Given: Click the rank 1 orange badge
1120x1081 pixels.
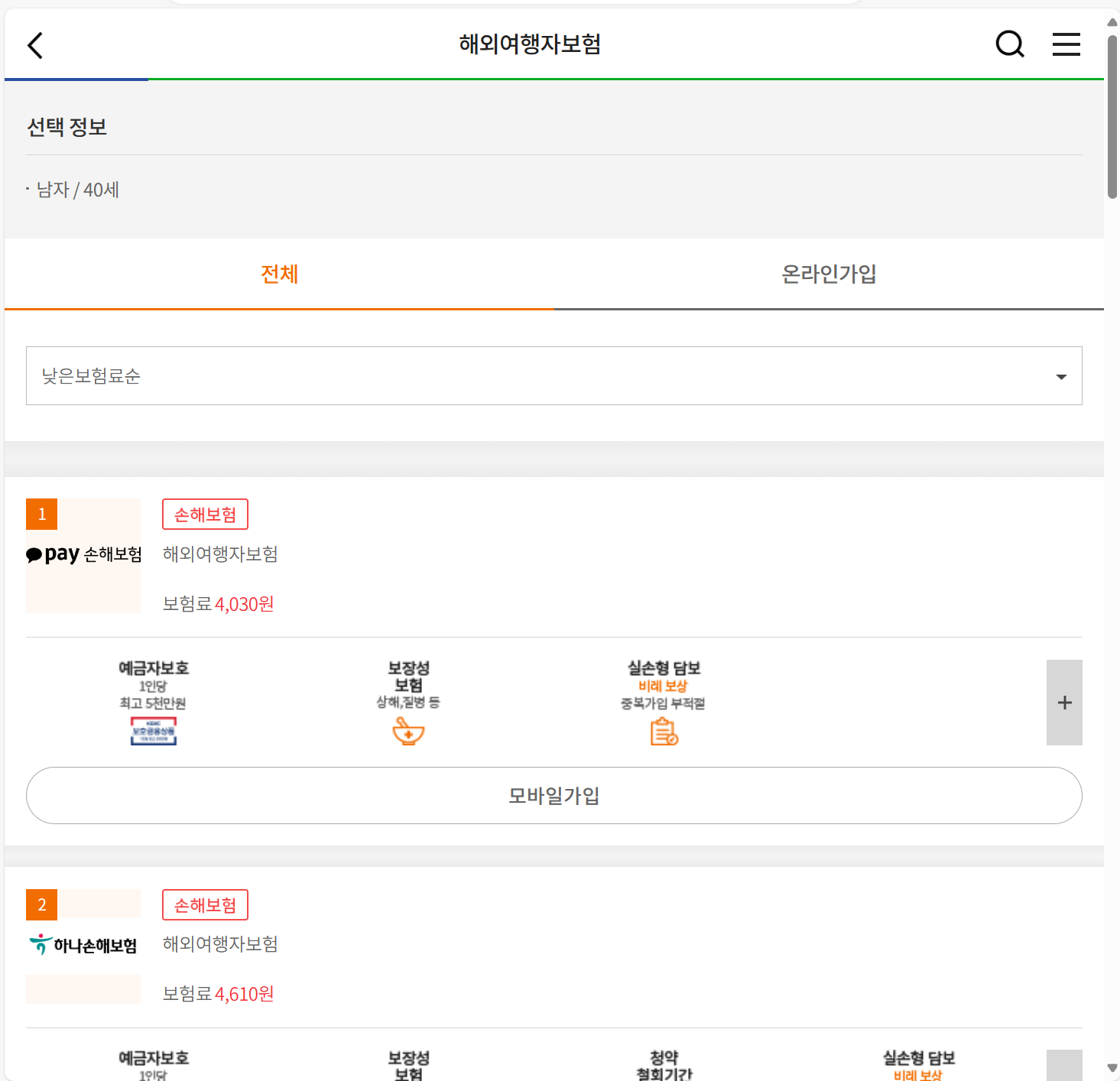Looking at the screenshot, I should point(42,515).
